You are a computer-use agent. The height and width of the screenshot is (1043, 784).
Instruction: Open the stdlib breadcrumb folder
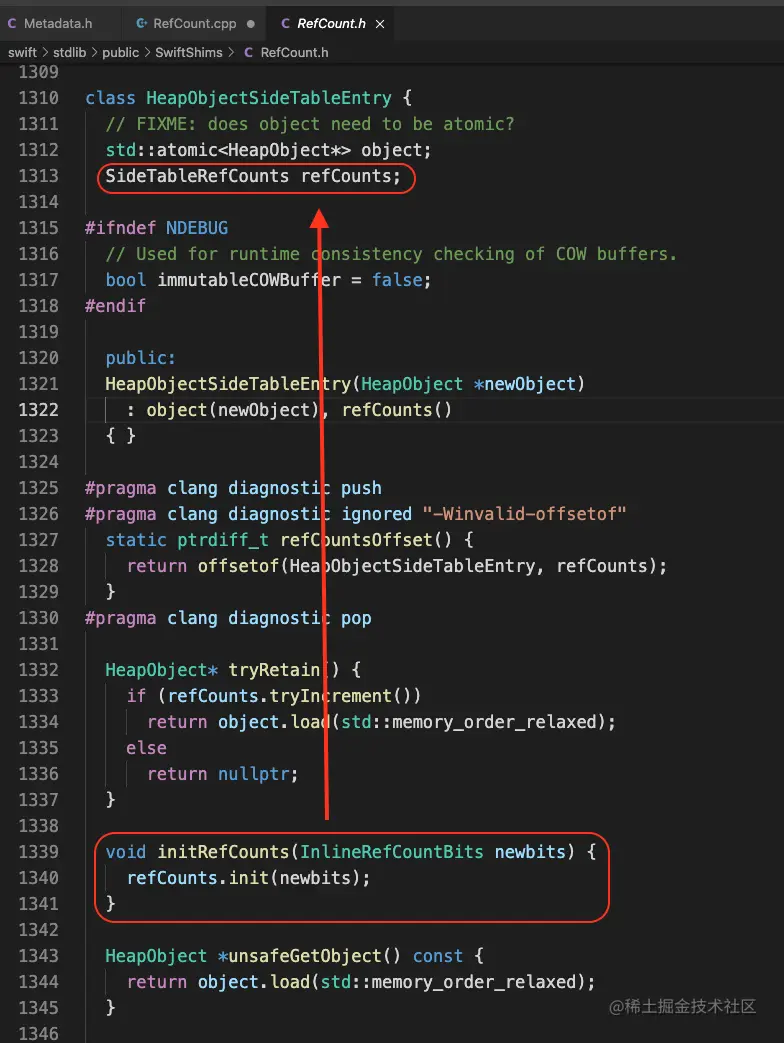[x=70, y=53]
